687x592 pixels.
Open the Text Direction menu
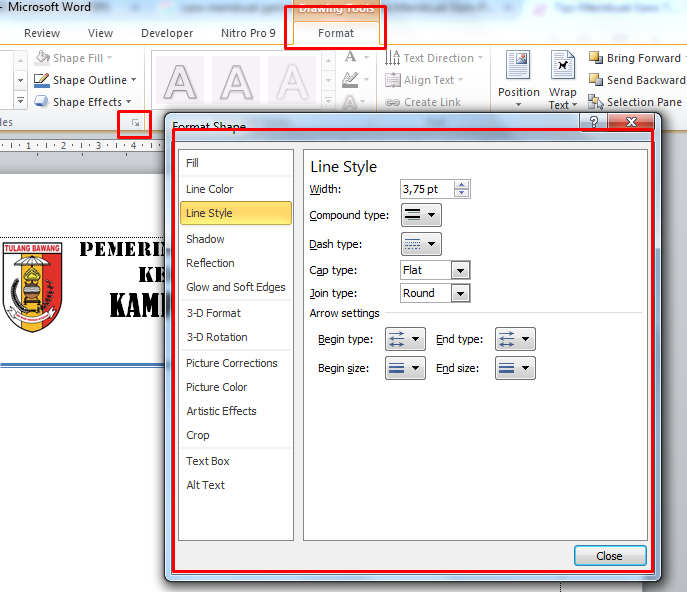(434, 58)
